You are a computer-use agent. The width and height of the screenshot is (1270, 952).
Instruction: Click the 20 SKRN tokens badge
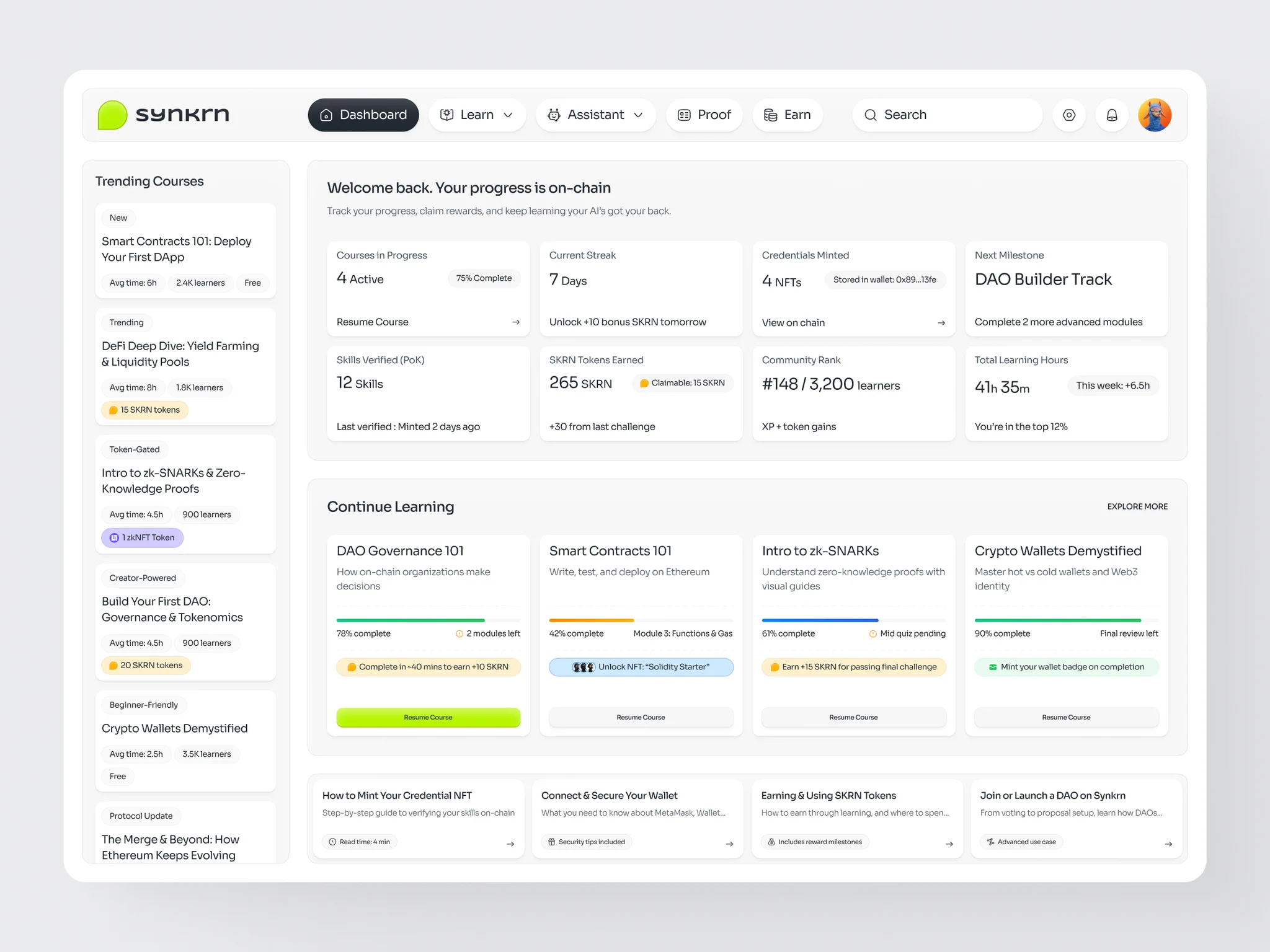146,665
